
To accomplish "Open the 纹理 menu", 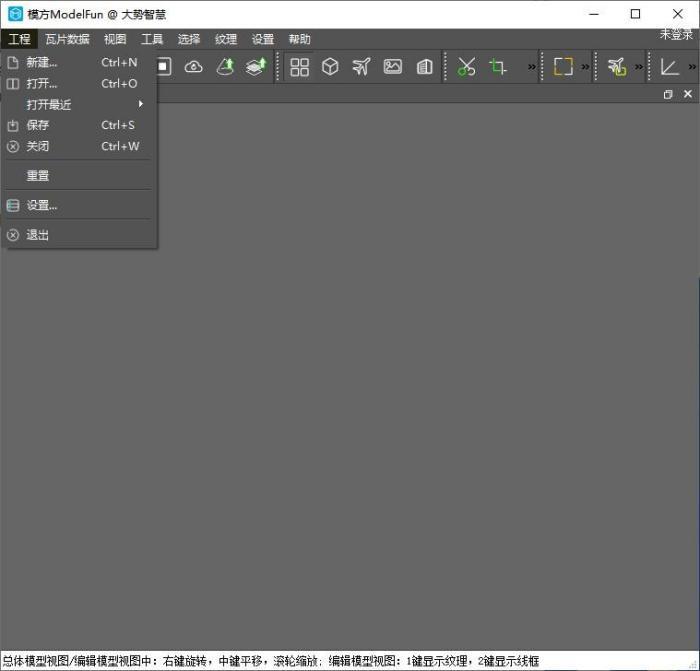I will (x=226, y=39).
